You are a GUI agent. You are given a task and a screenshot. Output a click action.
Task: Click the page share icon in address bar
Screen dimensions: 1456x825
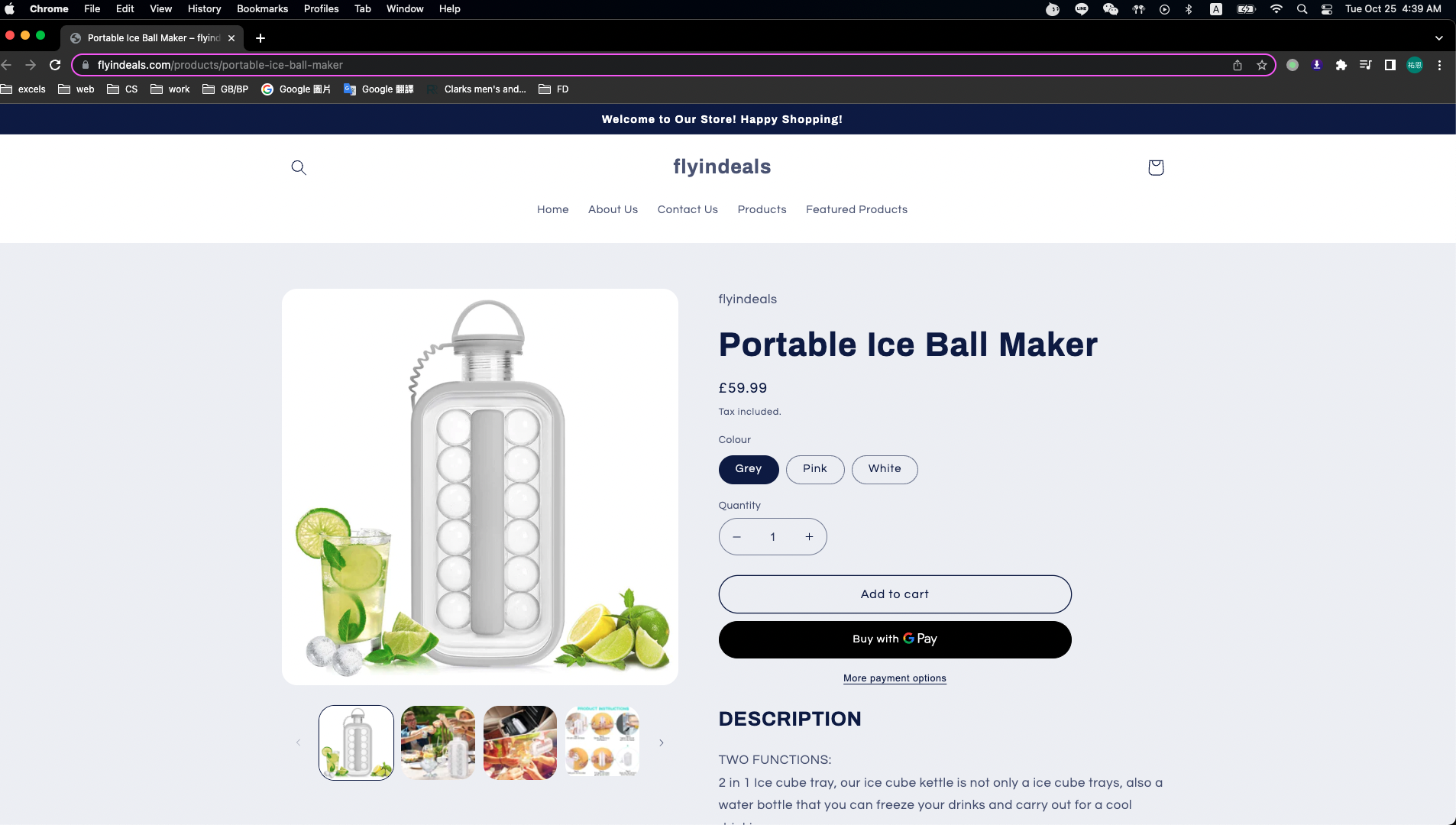point(1238,65)
